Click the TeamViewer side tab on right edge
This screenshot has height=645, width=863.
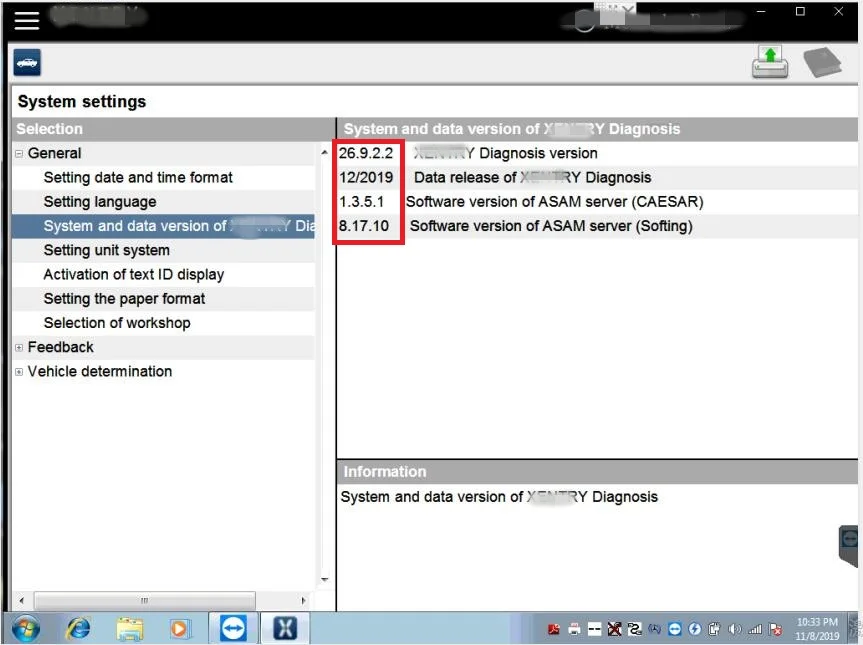coord(849,545)
